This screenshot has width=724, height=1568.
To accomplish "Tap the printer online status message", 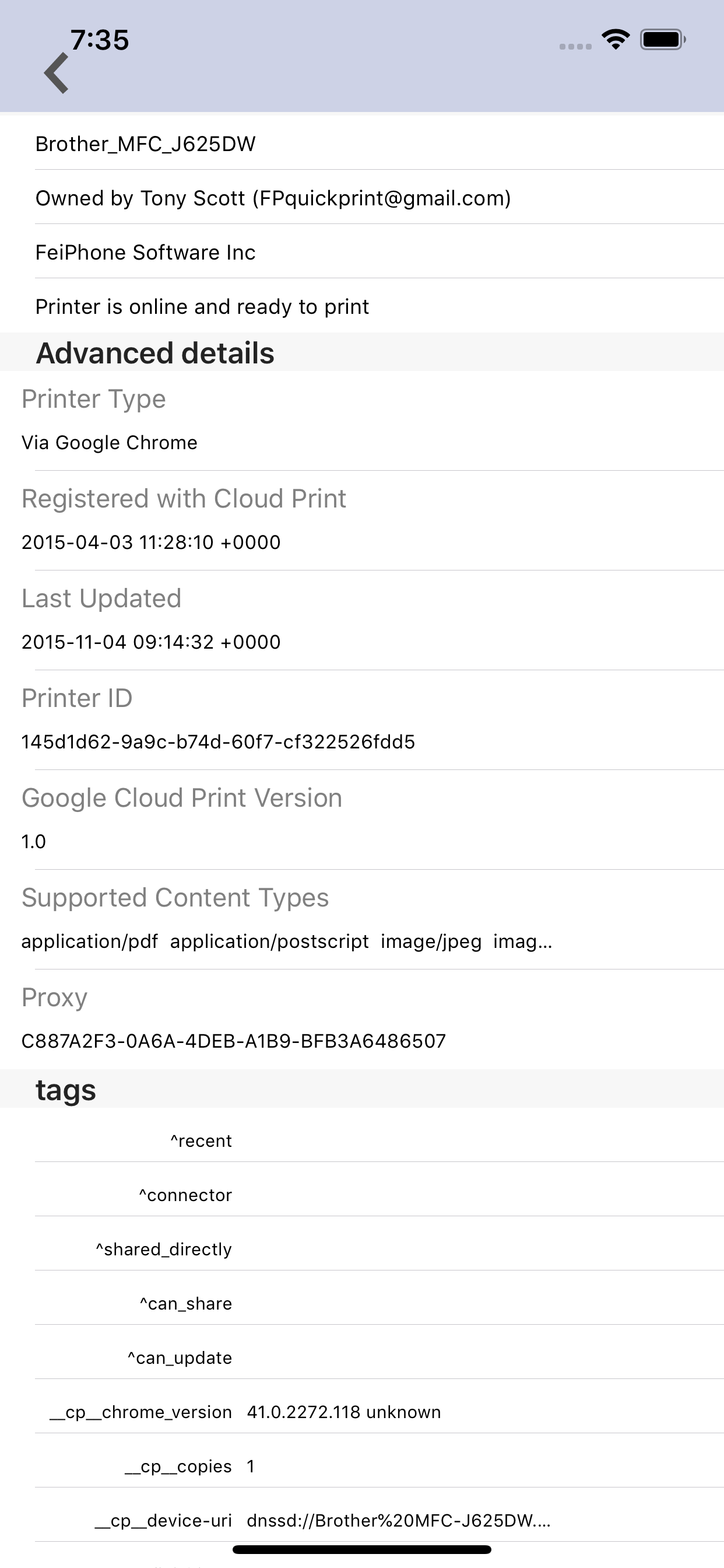I will tap(202, 306).
